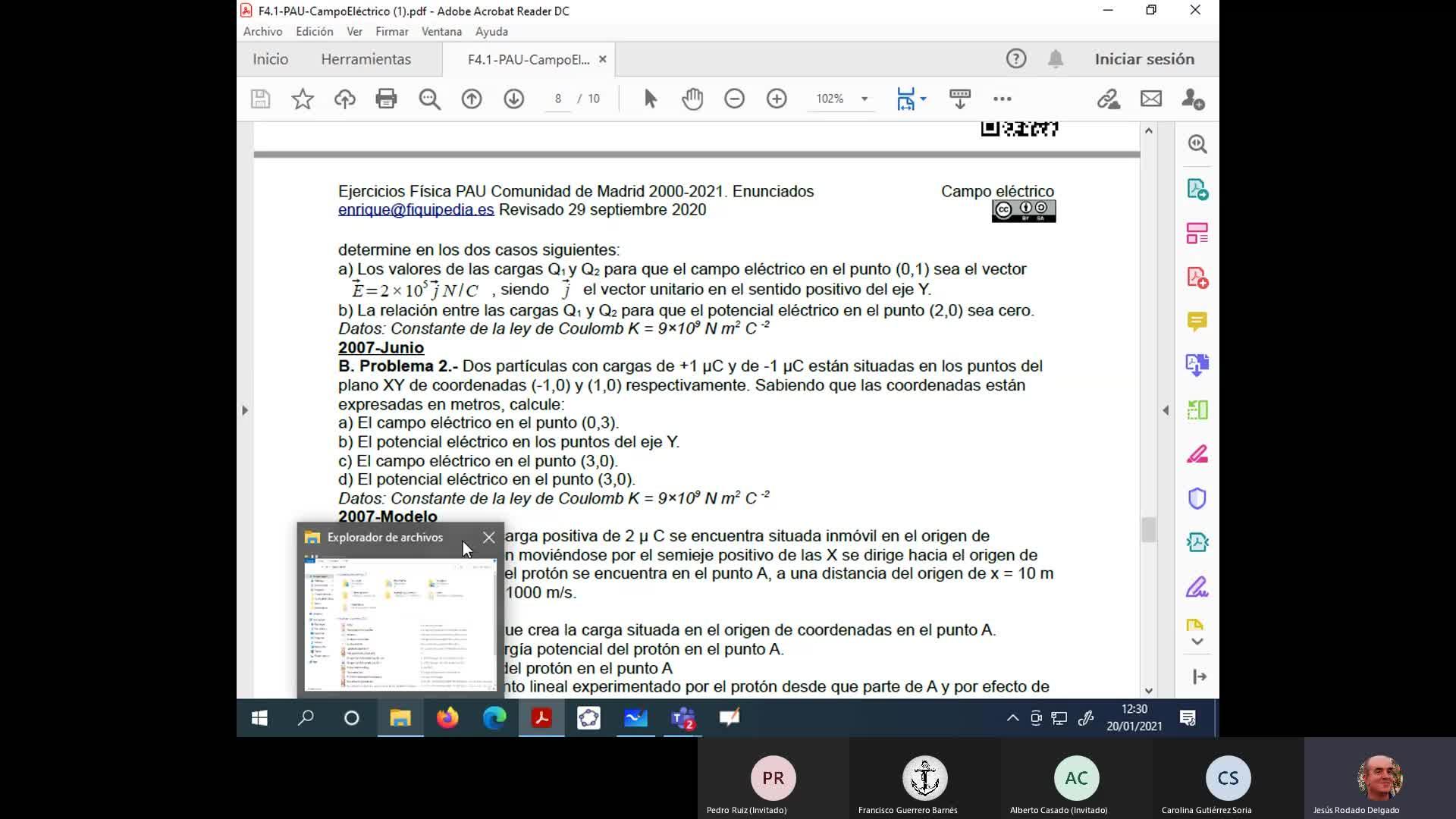Go to previous page arrow
1456x819 pixels.
point(472,99)
